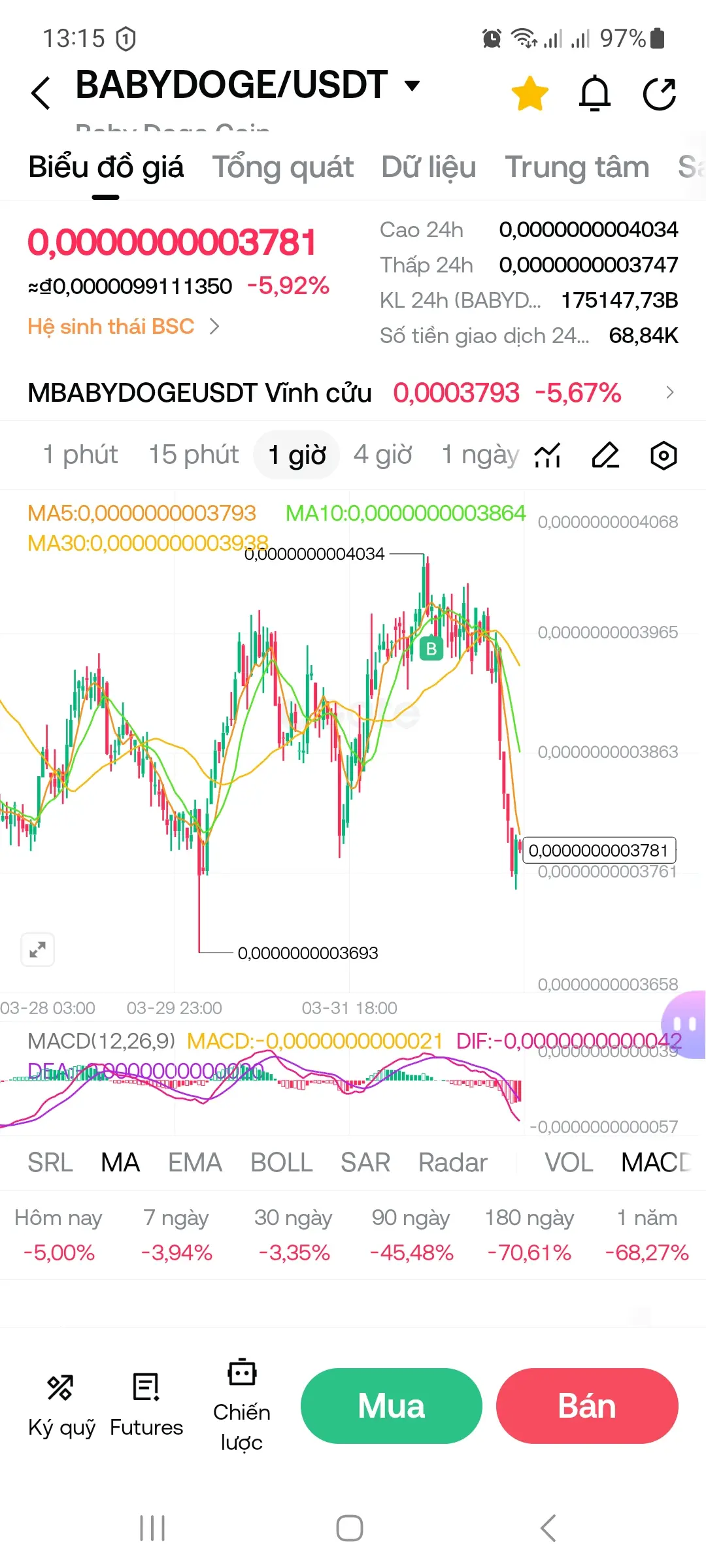
Task: Tap the Cao 24h value 0,0000000004034
Action: click(588, 230)
